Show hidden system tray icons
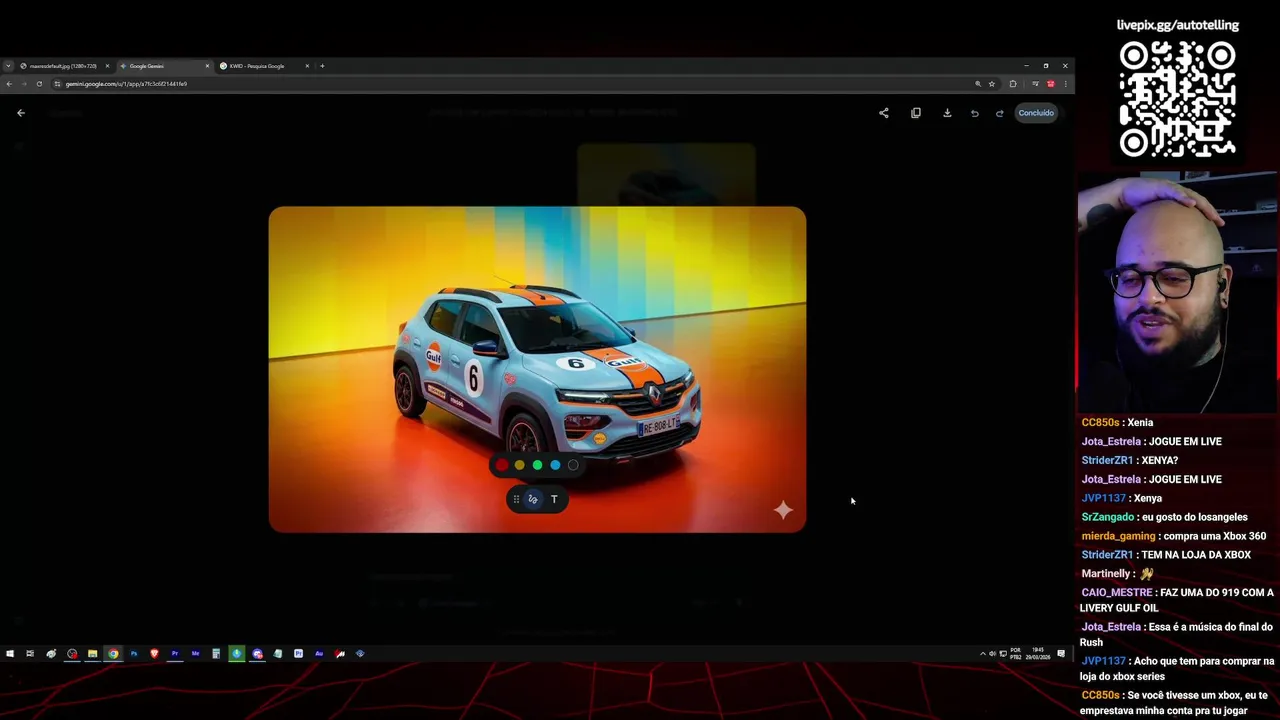The image size is (1280, 720). click(982, 654)
